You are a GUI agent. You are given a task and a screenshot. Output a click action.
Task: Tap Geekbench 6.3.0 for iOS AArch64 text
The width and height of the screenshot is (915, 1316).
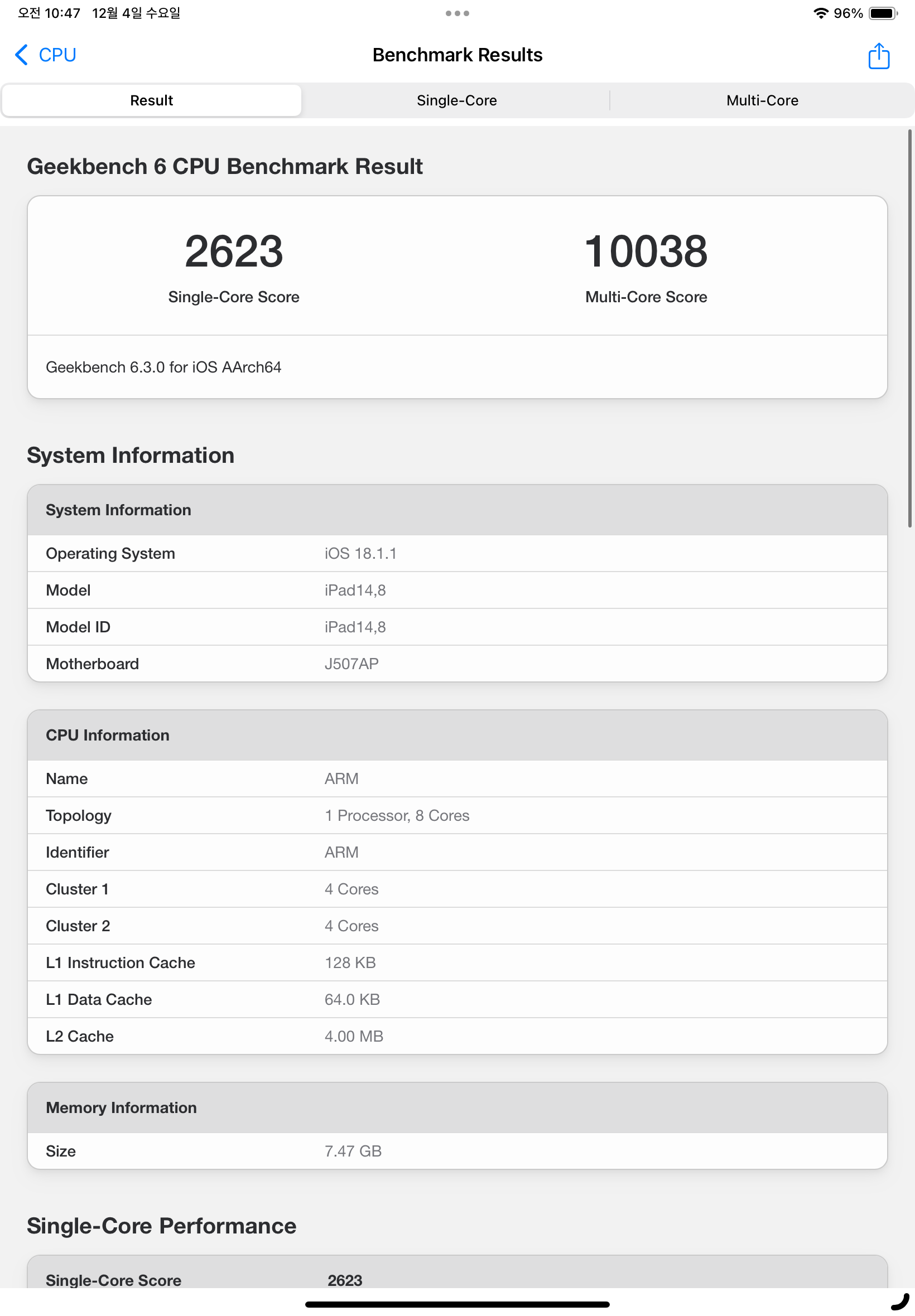click(x=163, y=367)
